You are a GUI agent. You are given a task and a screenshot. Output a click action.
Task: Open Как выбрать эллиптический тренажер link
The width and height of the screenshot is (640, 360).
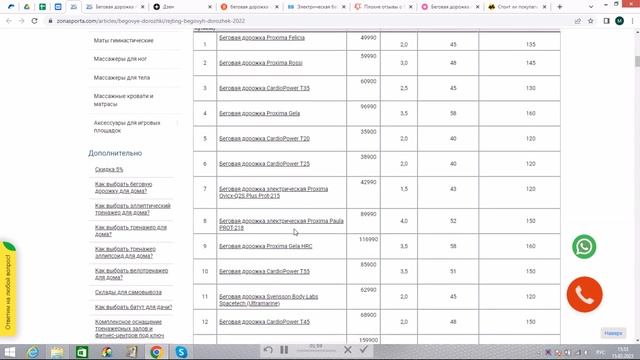(x=133, y=209)
